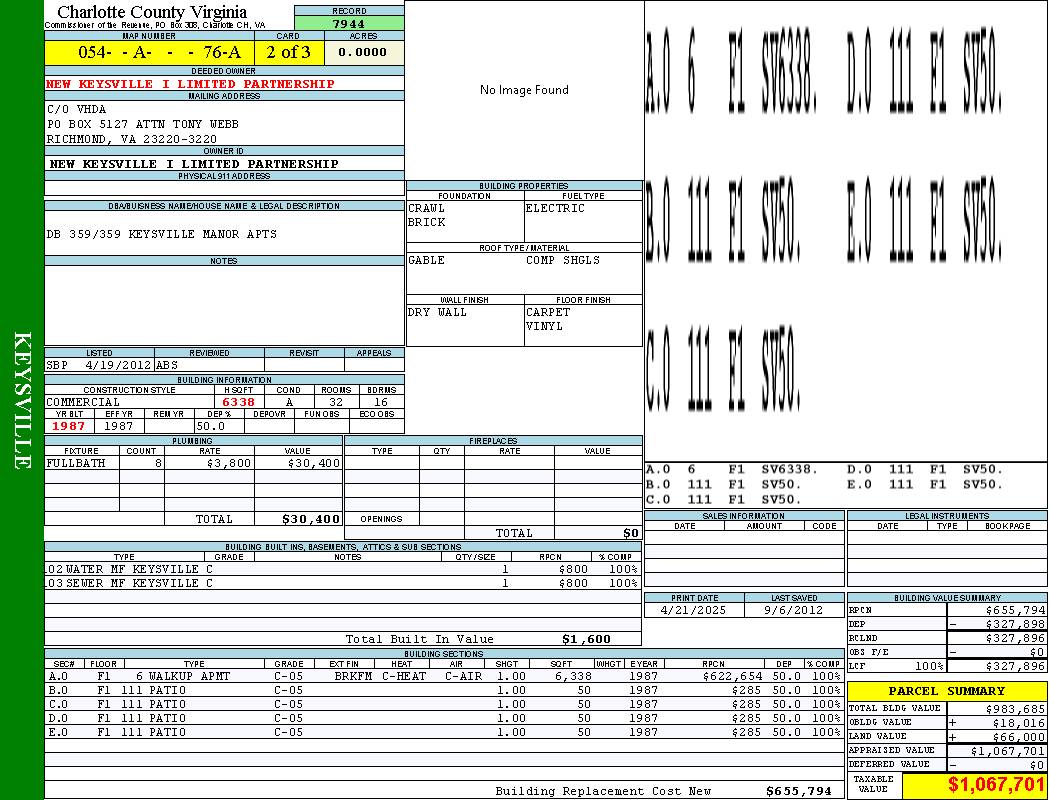Select fuel type "ELECTRIC"
Viewport: 1050px width, 800px height.
(555, 208)
